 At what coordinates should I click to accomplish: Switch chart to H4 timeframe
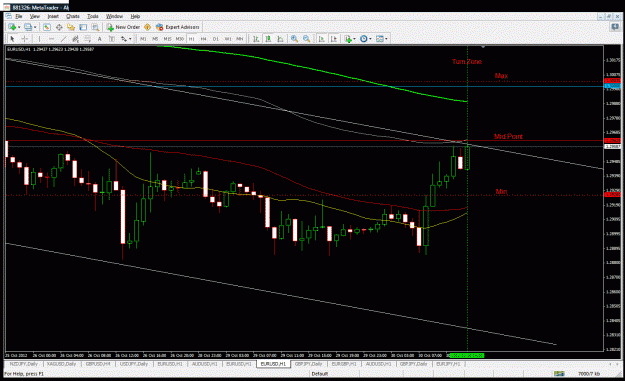click(x=204, y=39)
